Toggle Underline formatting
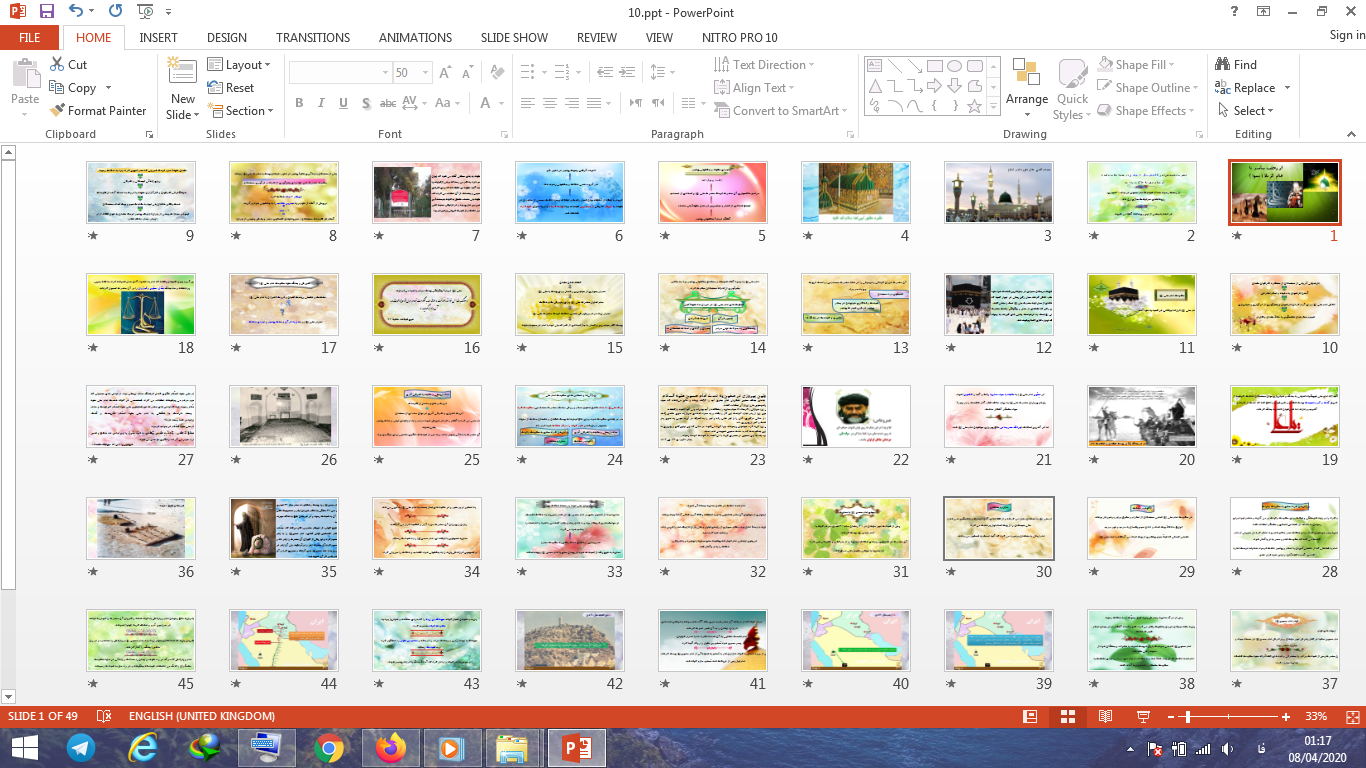Image resolution: width=1366 pixels, height=768 pixels. tap(343, 103)
